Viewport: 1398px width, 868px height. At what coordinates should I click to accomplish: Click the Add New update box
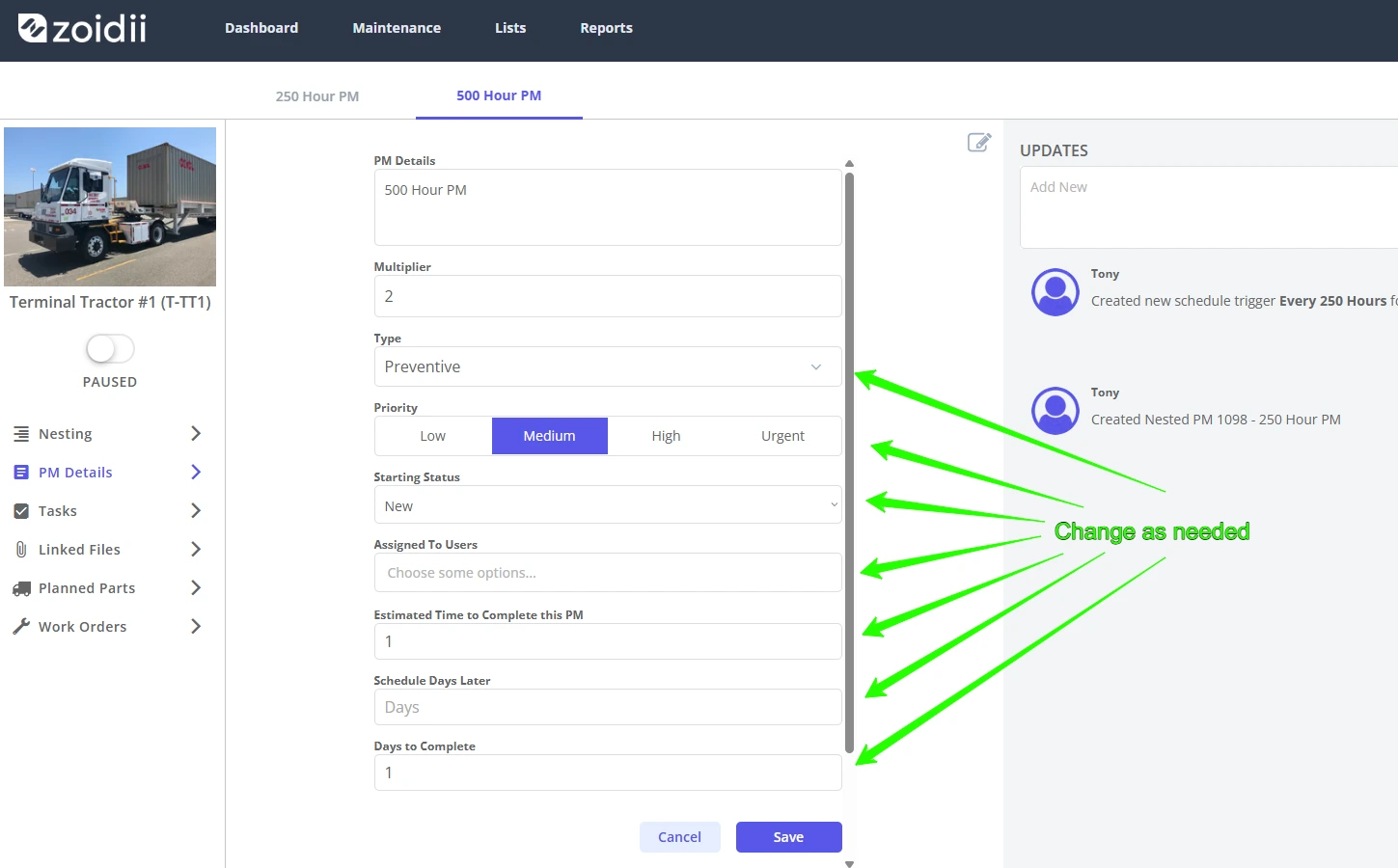[1209, 207]
